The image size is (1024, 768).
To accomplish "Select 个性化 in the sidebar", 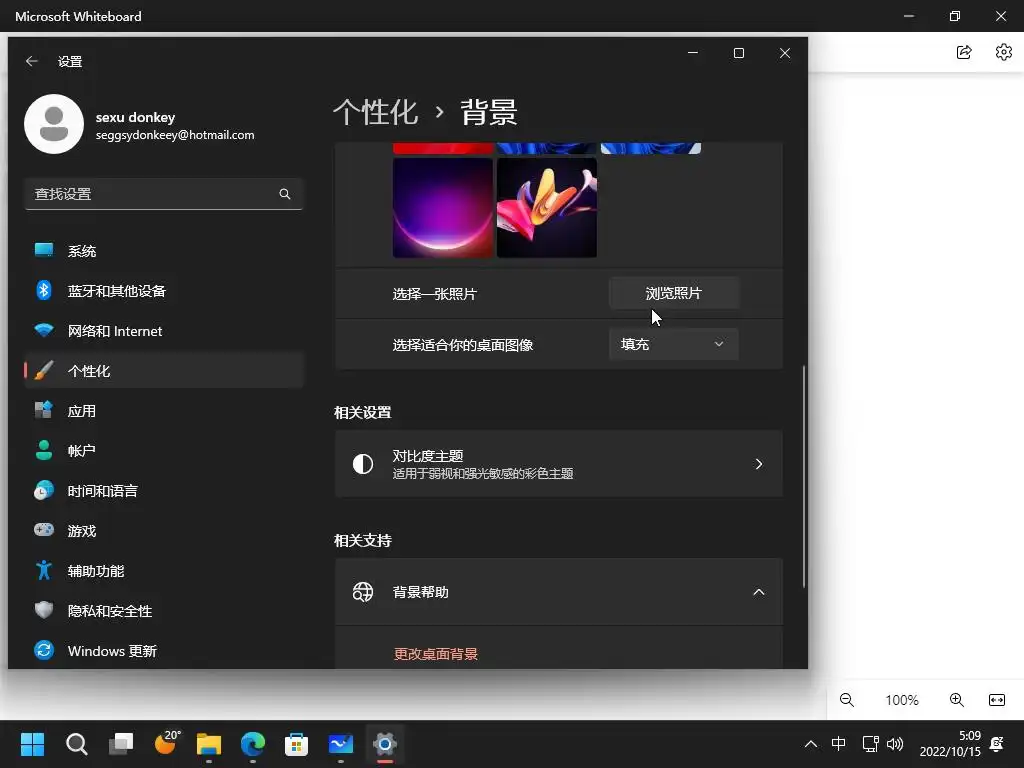I will click(x=163, y=371).
